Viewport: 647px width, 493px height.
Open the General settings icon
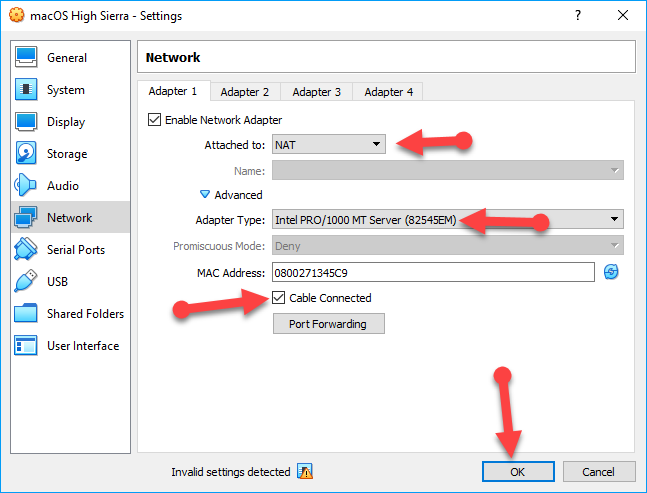coord(27,58)
